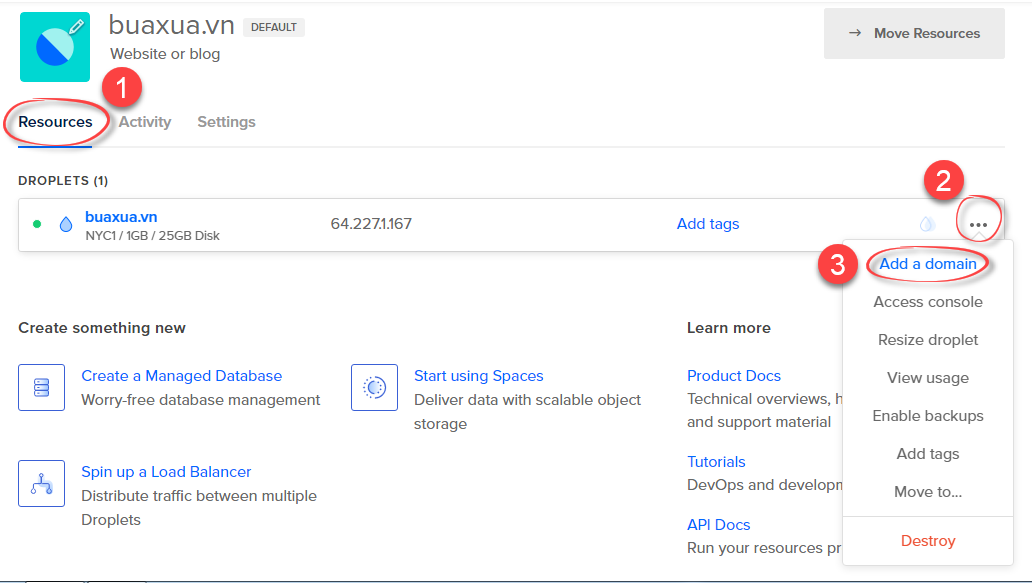Click the buaxua.vn project avatar icon
This screenshot has width=1032, height=583.
[x=55, y=47]
